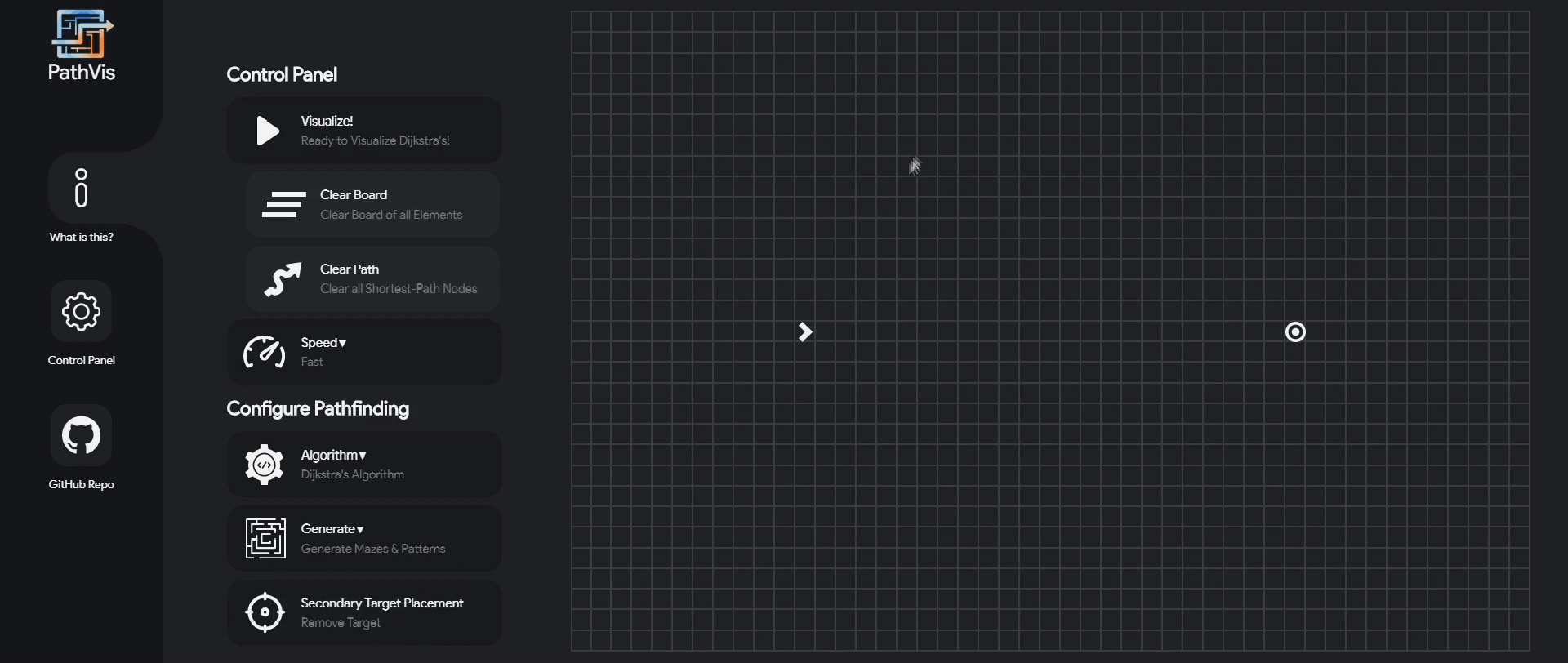Click the Clear Board lines icon

point(283,205)
